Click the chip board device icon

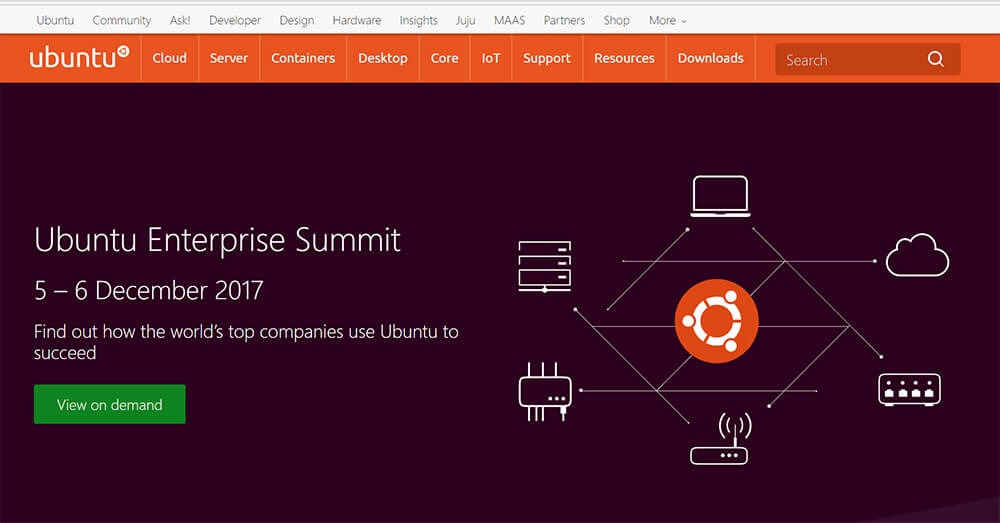[x=545, y=392]
